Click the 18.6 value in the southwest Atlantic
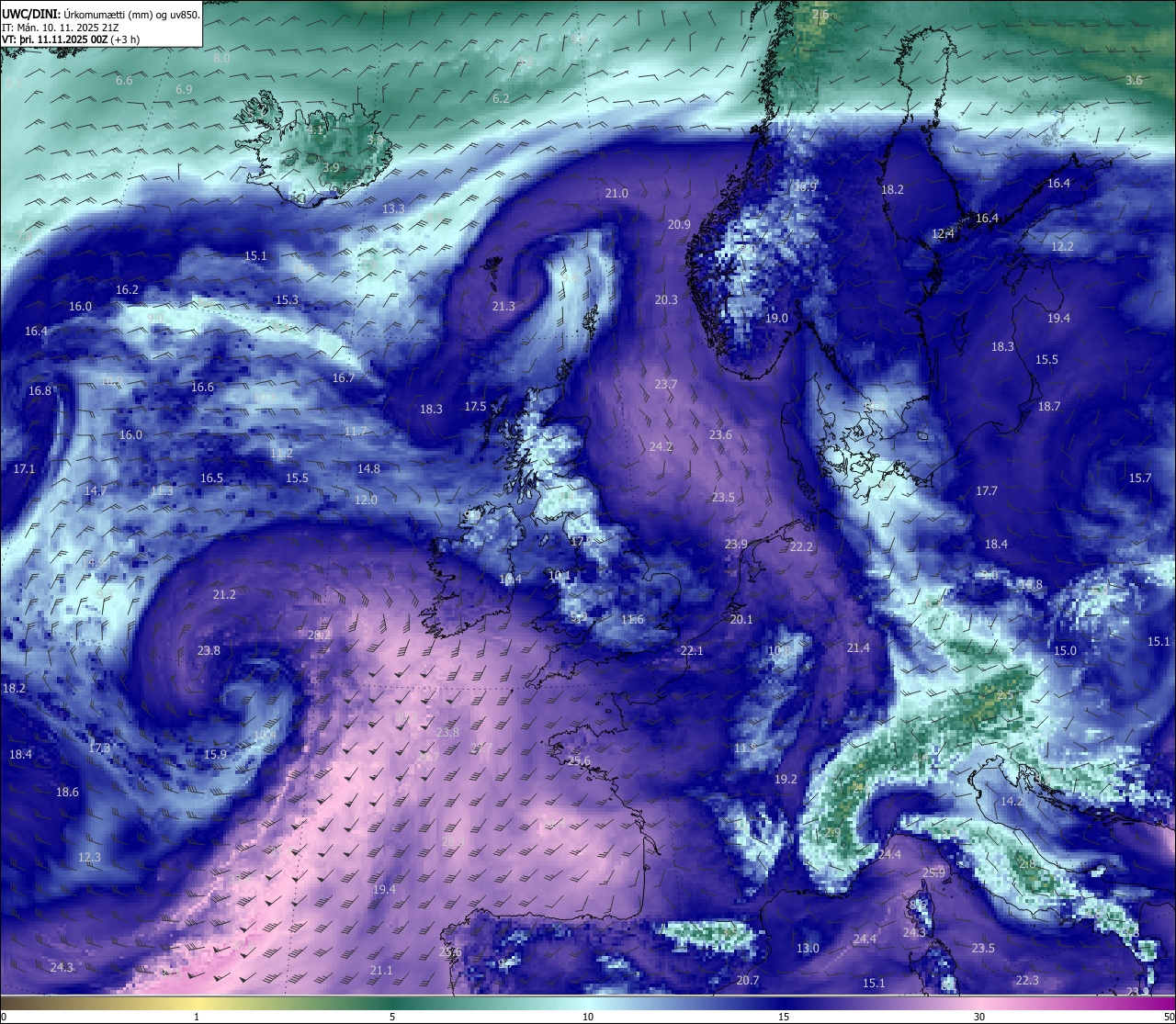The width and height of the screenshot is (1176, 1024). [x=67, y=793]
